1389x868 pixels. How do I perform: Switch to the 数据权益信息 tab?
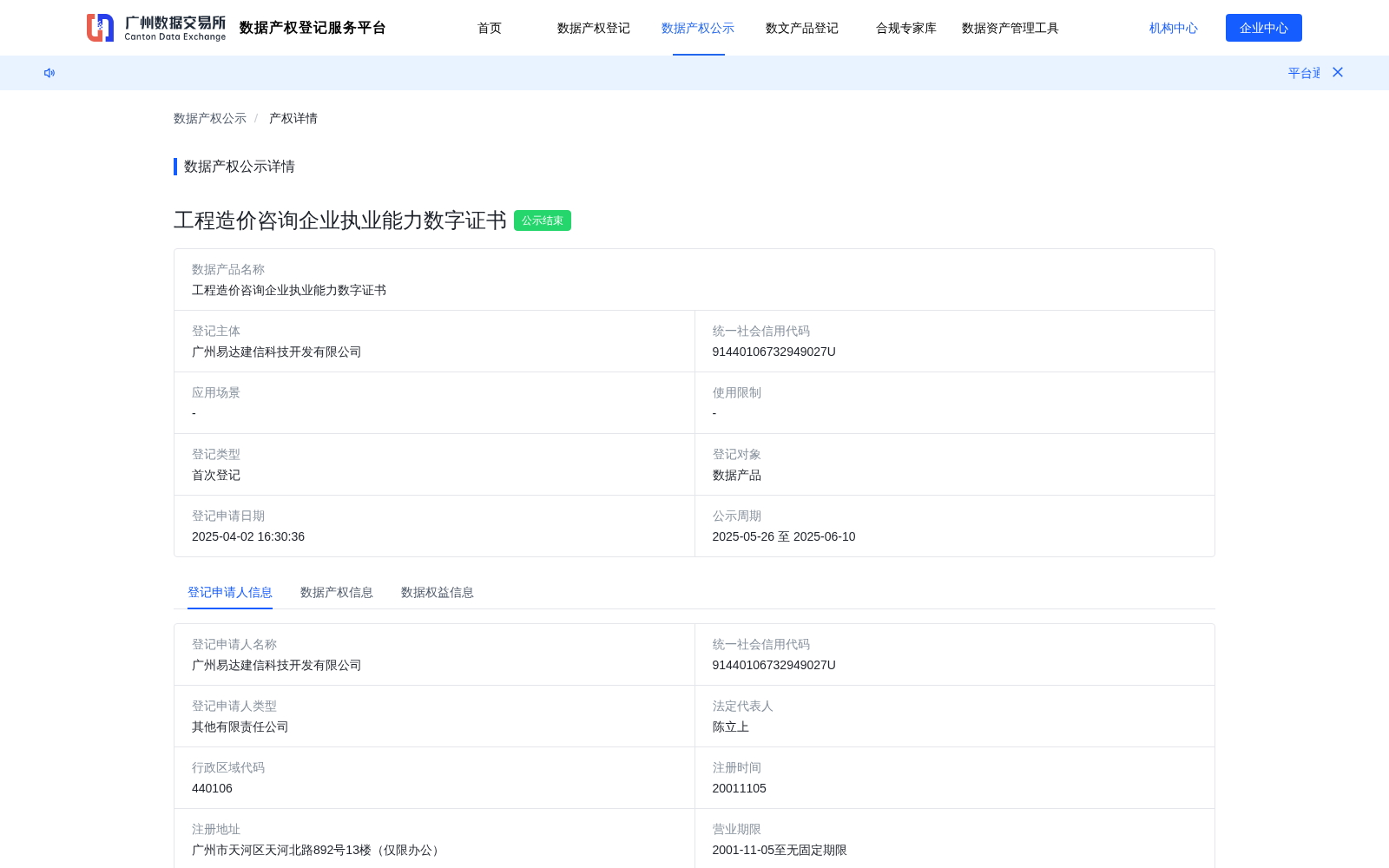tap(438, 592)
